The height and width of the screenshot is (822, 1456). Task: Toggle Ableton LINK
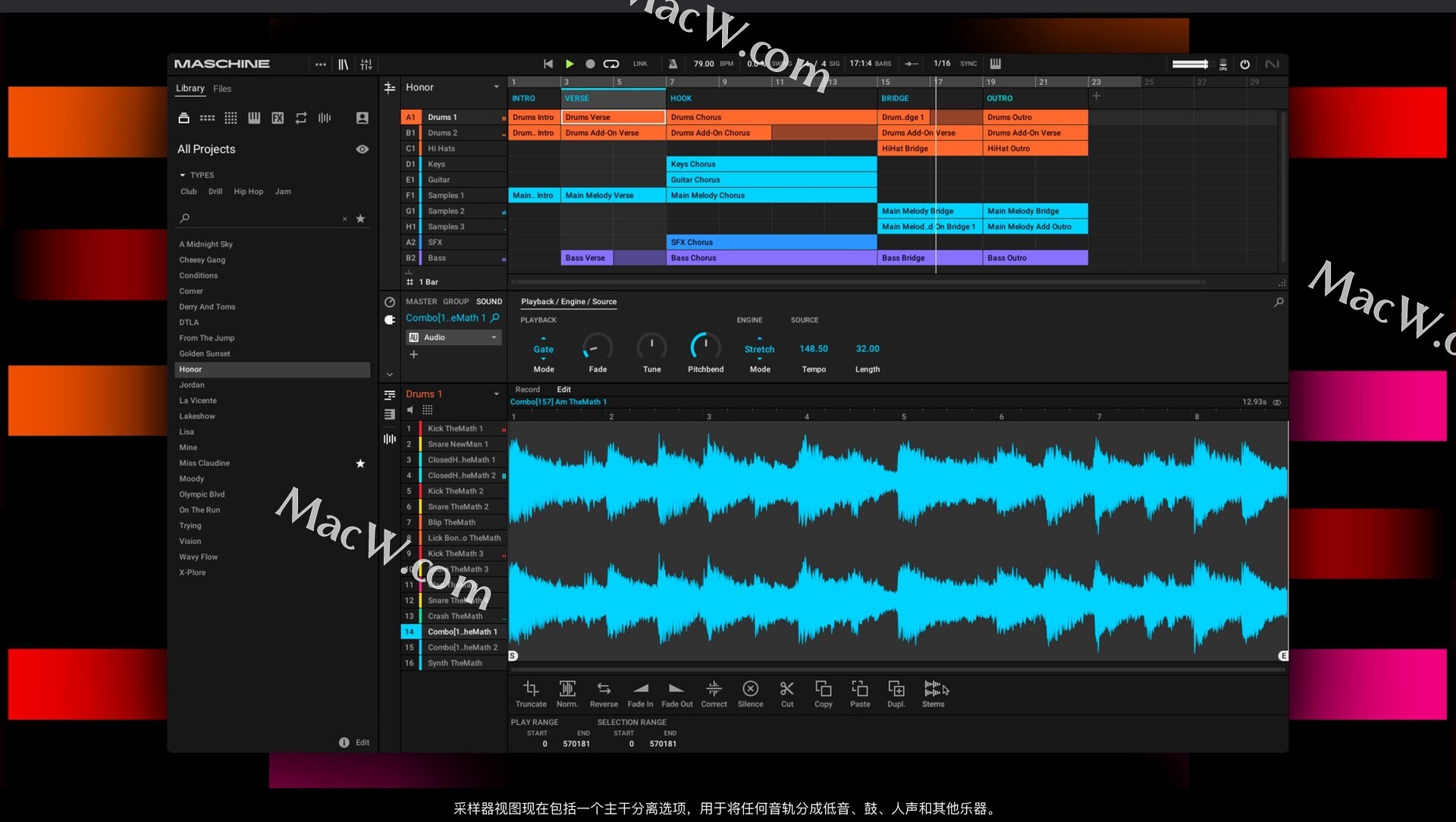tap(640, 64)
